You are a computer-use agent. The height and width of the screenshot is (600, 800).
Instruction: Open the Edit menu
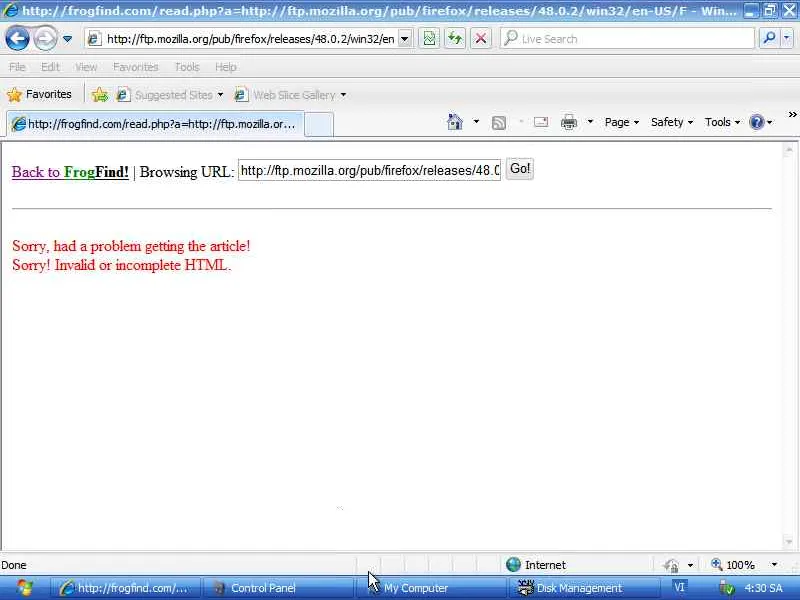[50, 67]
